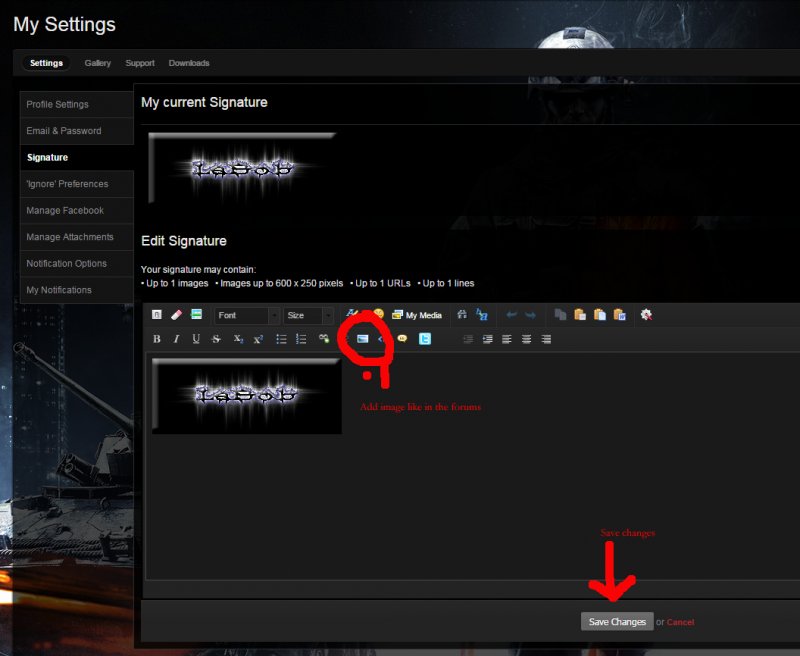
Task: Open the Downloads tab
Action: click(189, 63)
